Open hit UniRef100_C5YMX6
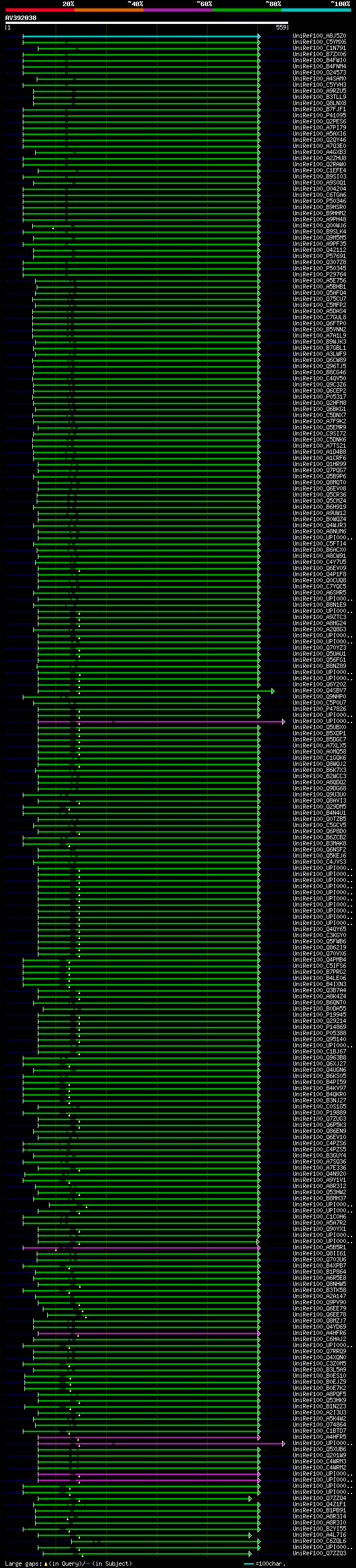356x1568 pixels. [x=319, y=42]
